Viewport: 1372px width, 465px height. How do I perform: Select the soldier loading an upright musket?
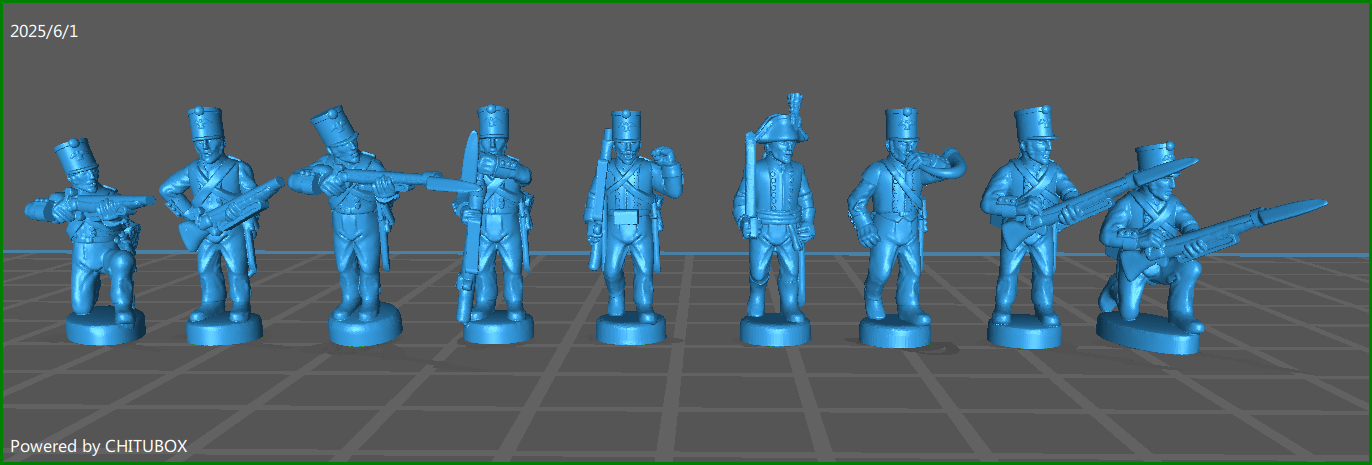[x=496, y=225]
